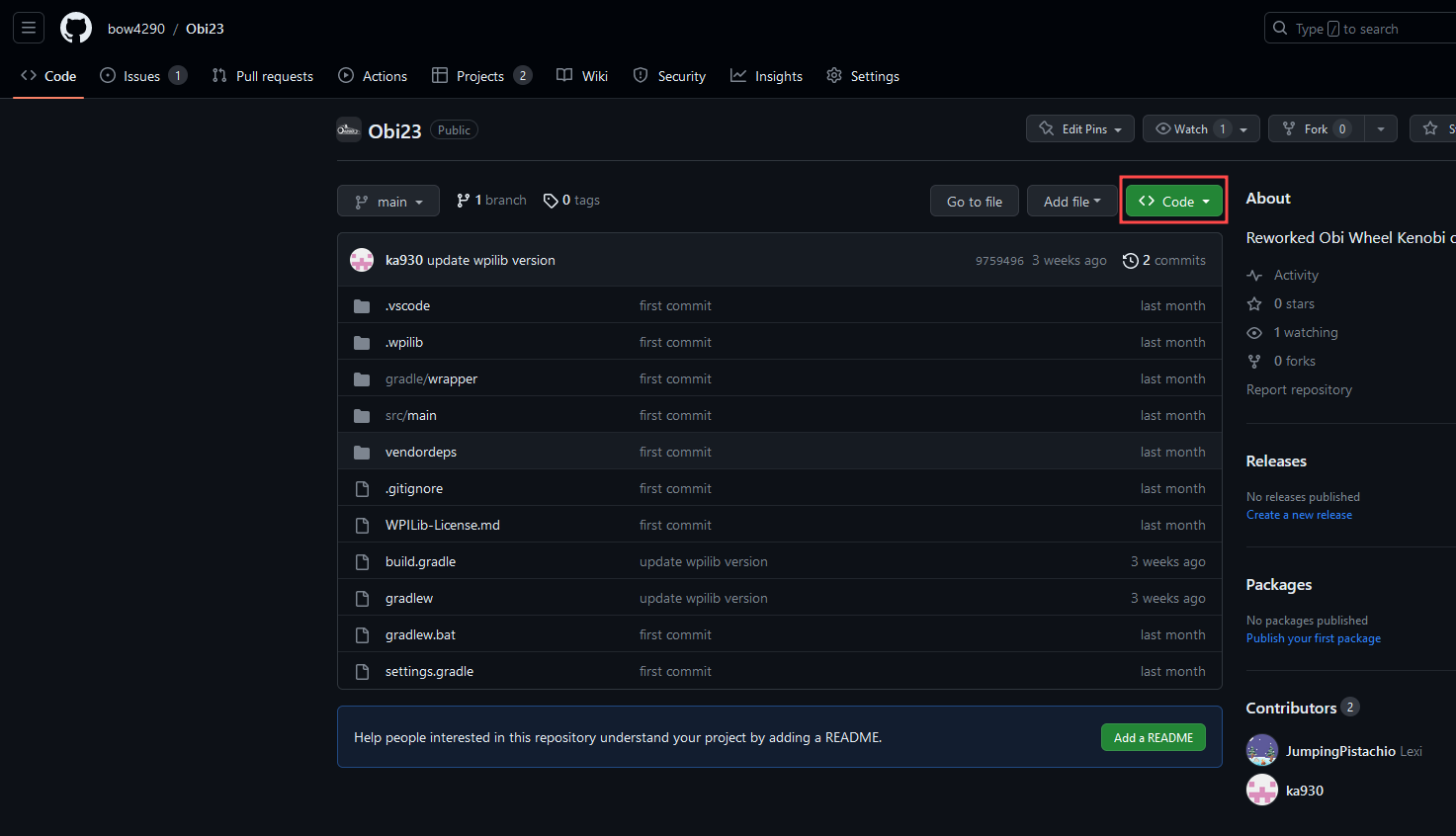Image resolution: width=1456 pixels, height=836 pixels.
Task: Open the .wpilib folder
Action: 404,342
